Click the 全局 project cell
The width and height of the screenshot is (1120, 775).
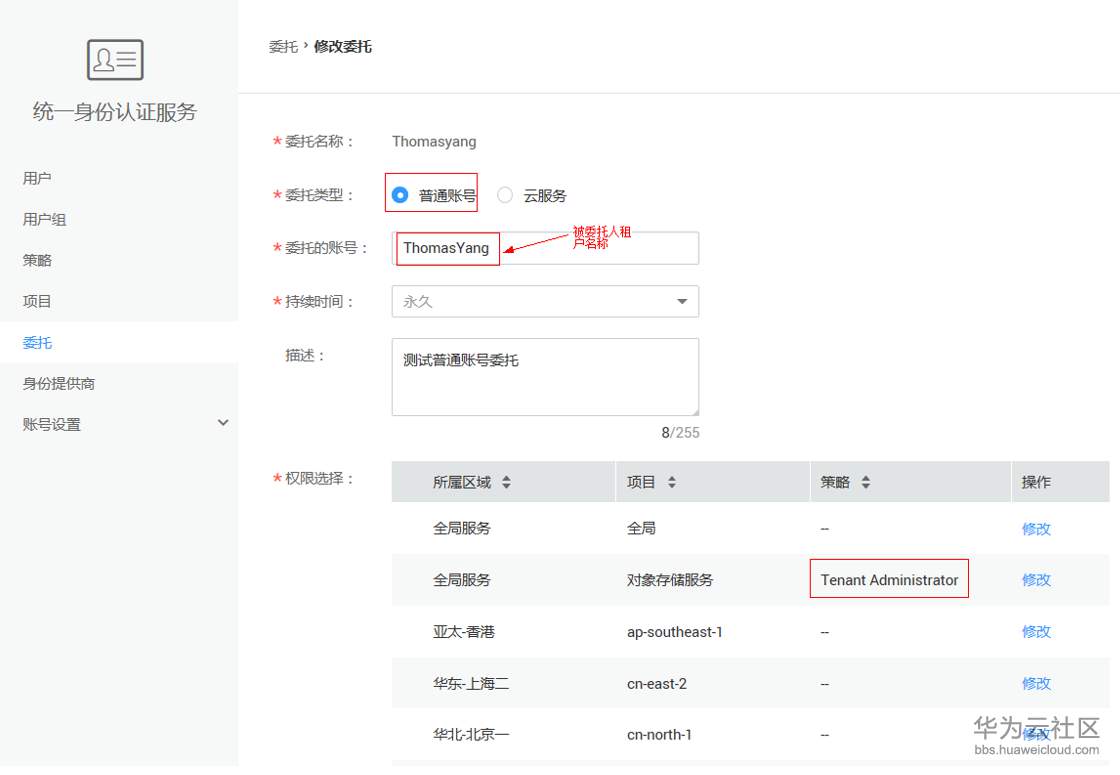pos(641,529)
